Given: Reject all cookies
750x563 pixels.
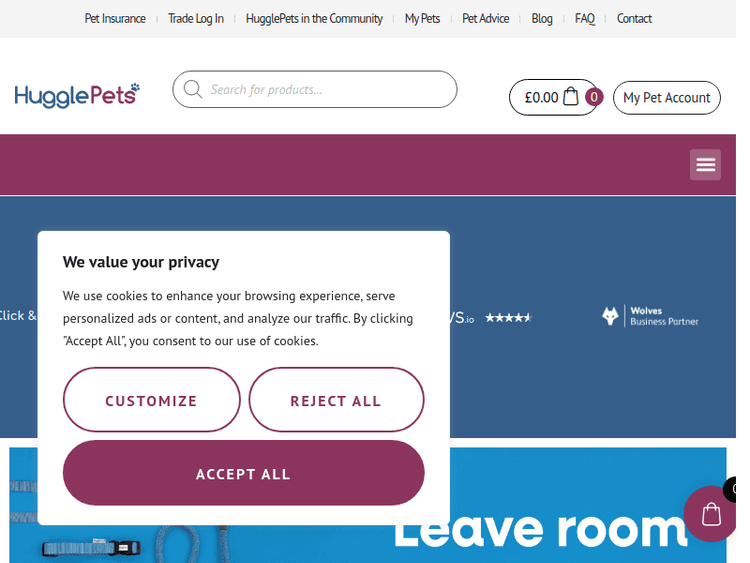Looking at the screenshot, I should pyautogui.click(x=336, y=400).
